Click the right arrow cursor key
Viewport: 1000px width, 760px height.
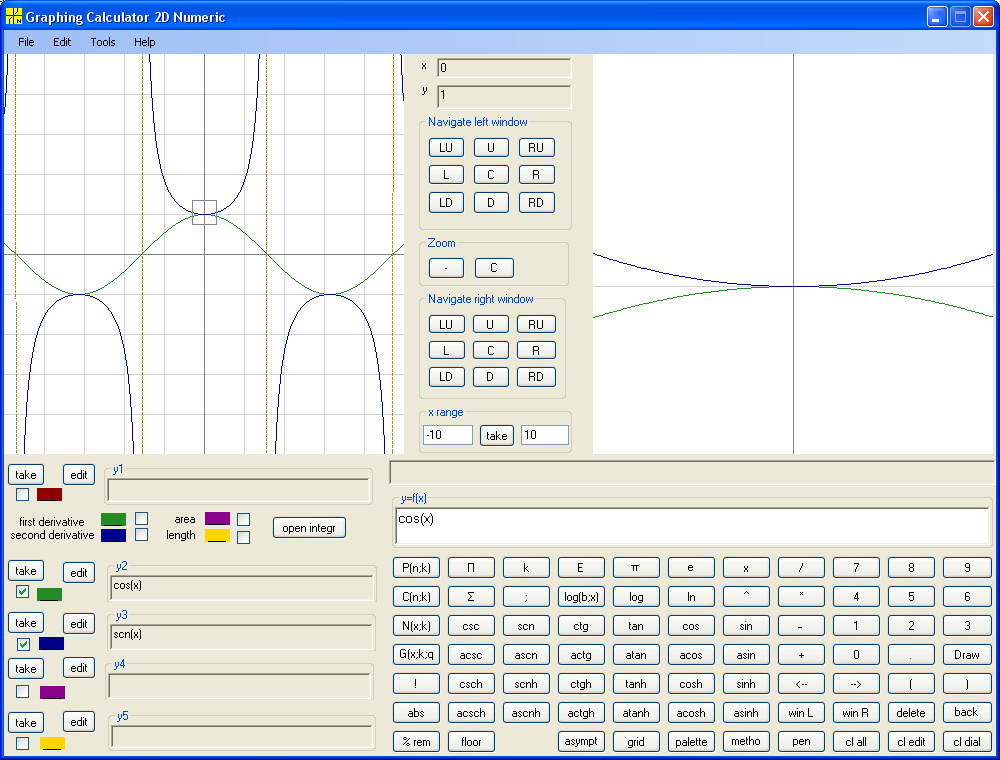click(x=856, y=683)
